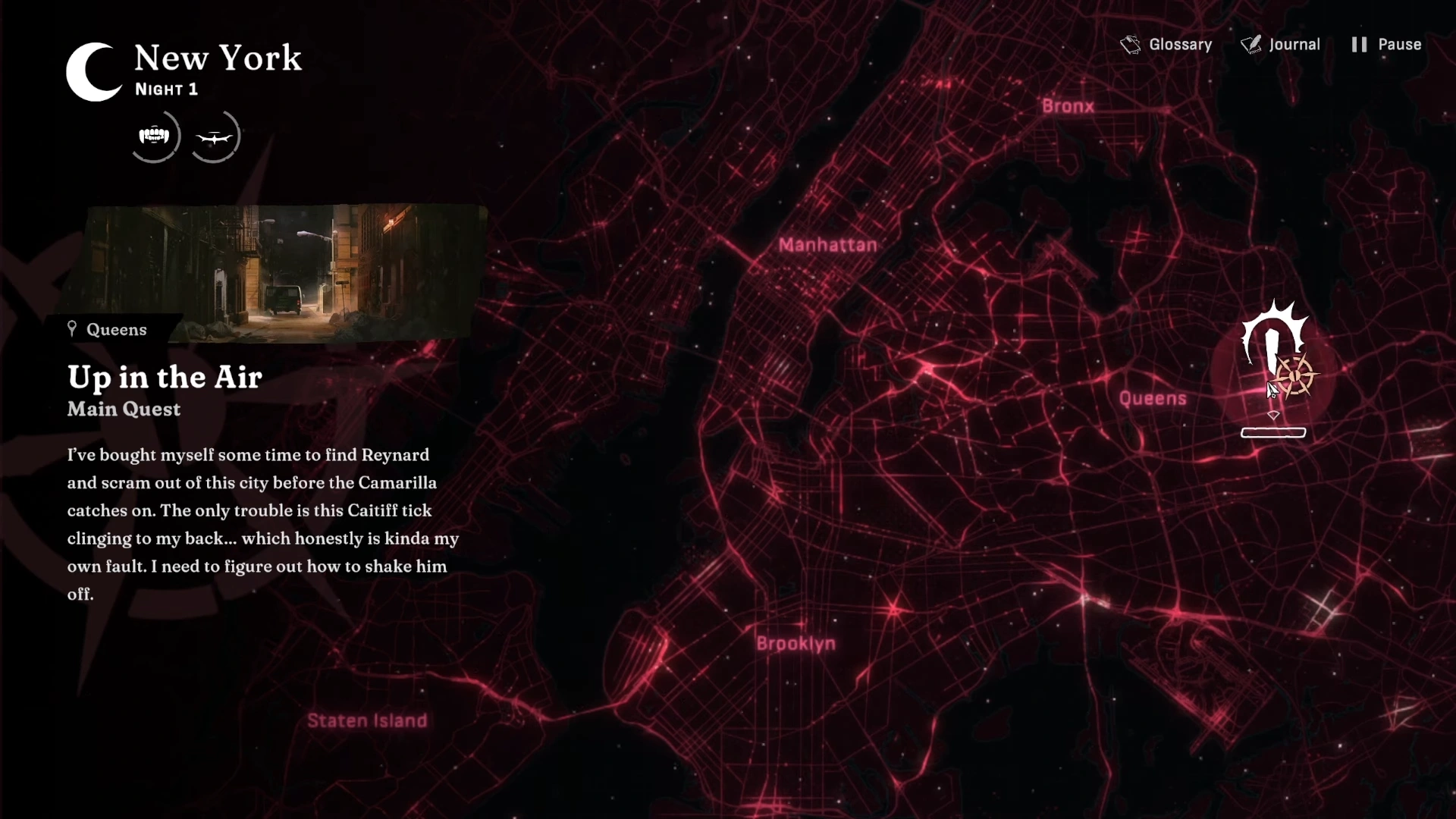Screen dimensions: 1456x819
Task: Click the quest description starting "I've bought myself"
Action: pyautogui.click(x=263, y=524)
